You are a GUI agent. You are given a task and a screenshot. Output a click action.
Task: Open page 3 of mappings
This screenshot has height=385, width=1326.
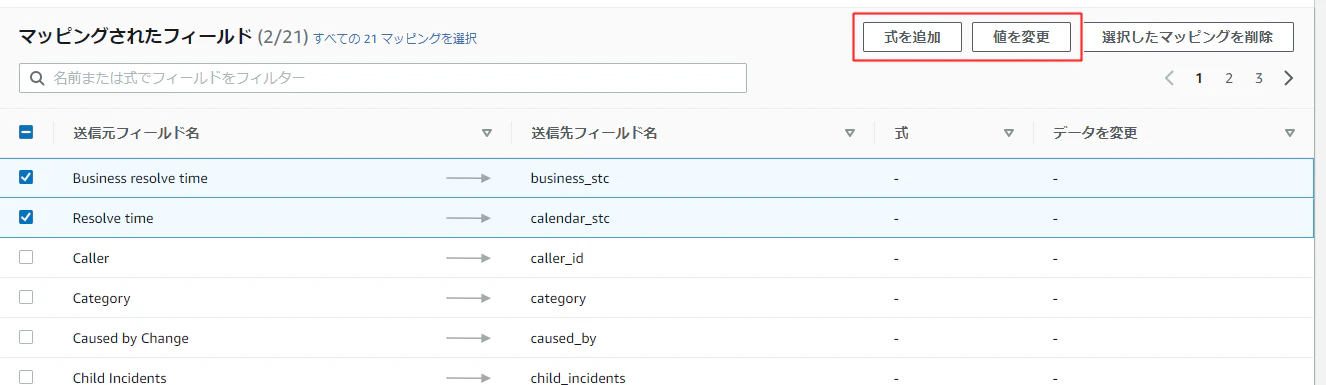1259,78
